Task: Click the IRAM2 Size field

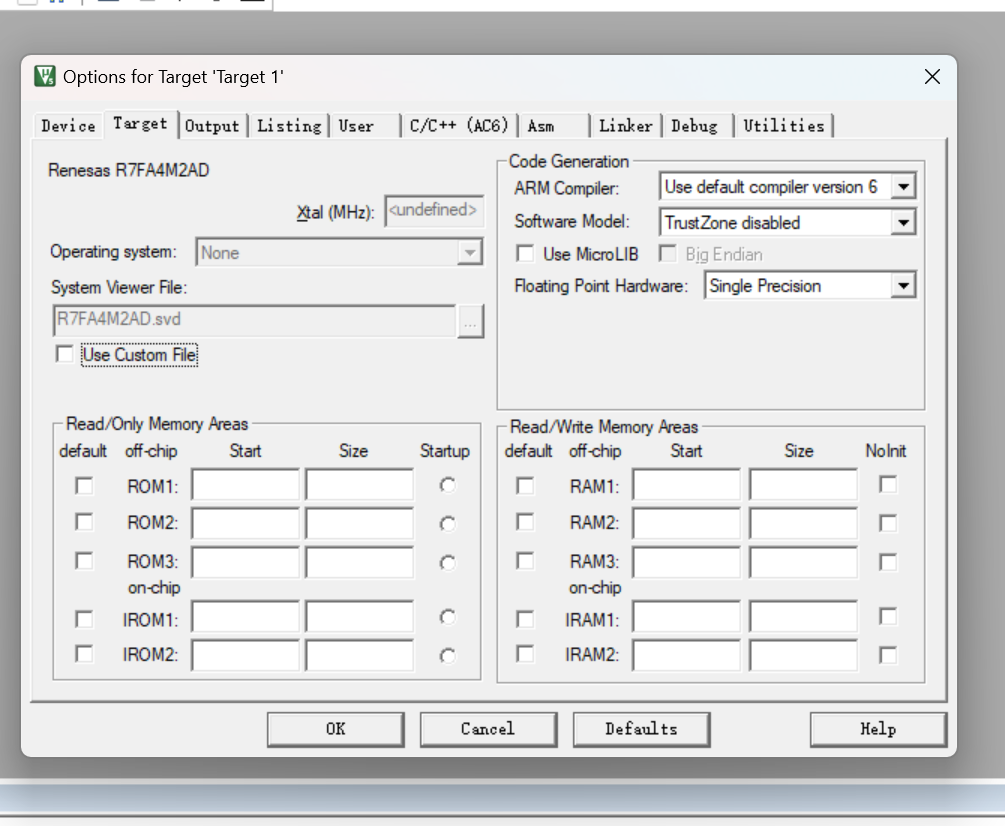Action: (803, 655)
